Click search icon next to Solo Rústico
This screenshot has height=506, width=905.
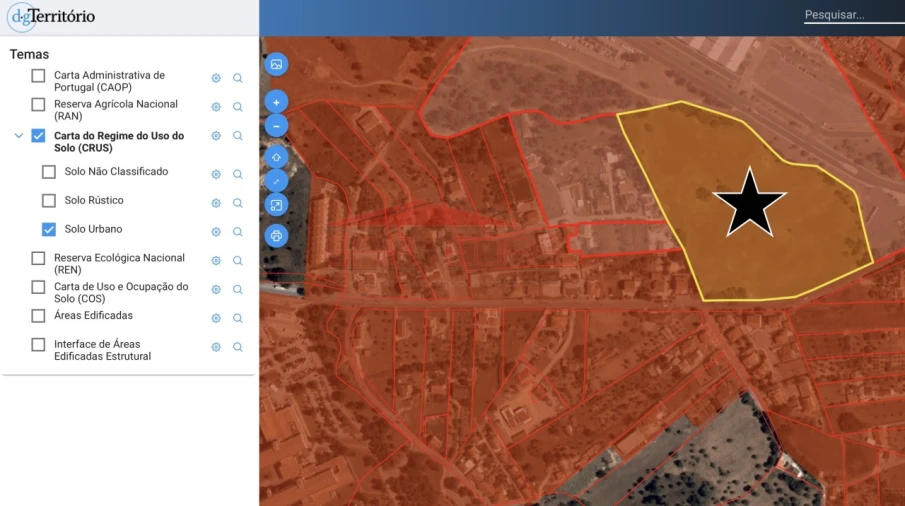coord(238,203)
